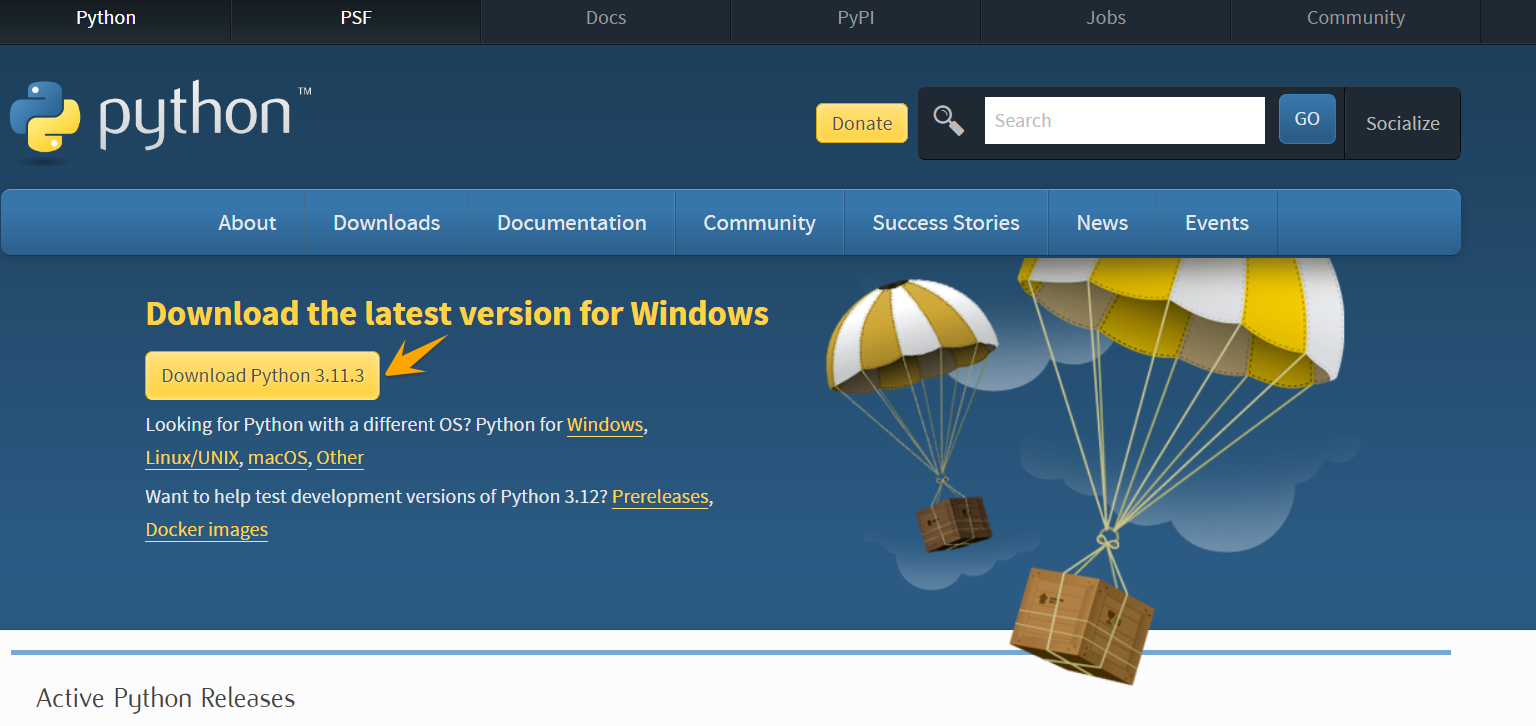Image resolution: width=1536 pixels, height=726 pixels.
Task: Follow the Linux/UNIX download link
Action: [192, 458]
